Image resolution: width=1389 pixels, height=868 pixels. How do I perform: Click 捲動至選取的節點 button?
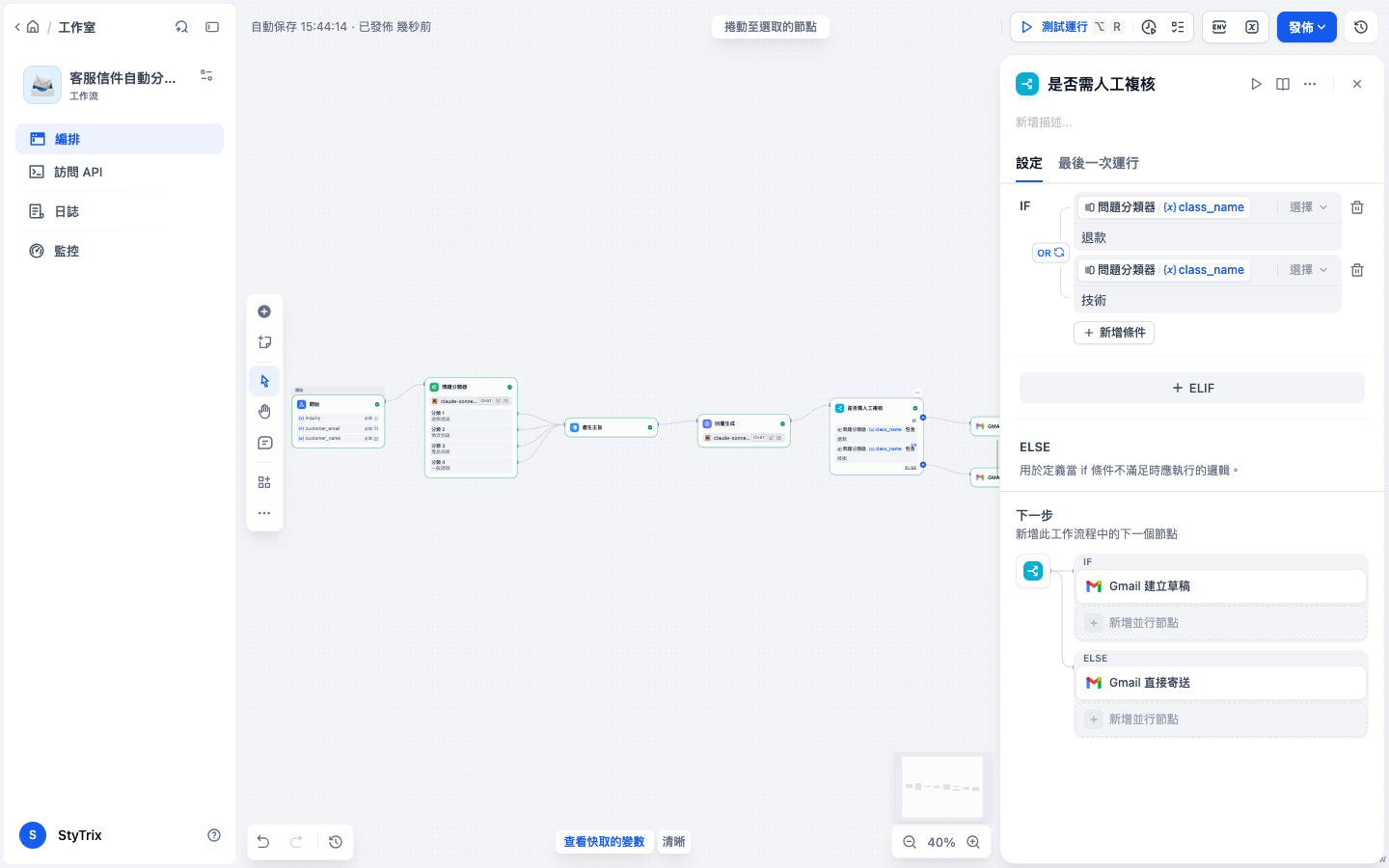tap(771, 27)
